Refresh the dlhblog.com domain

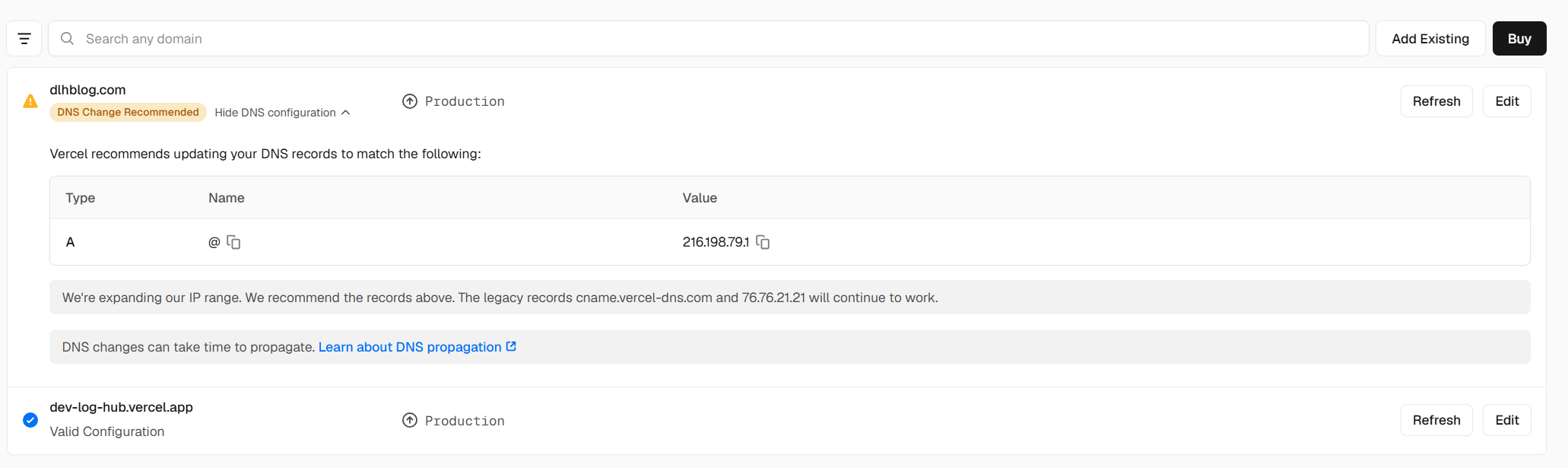(1436, 101)
